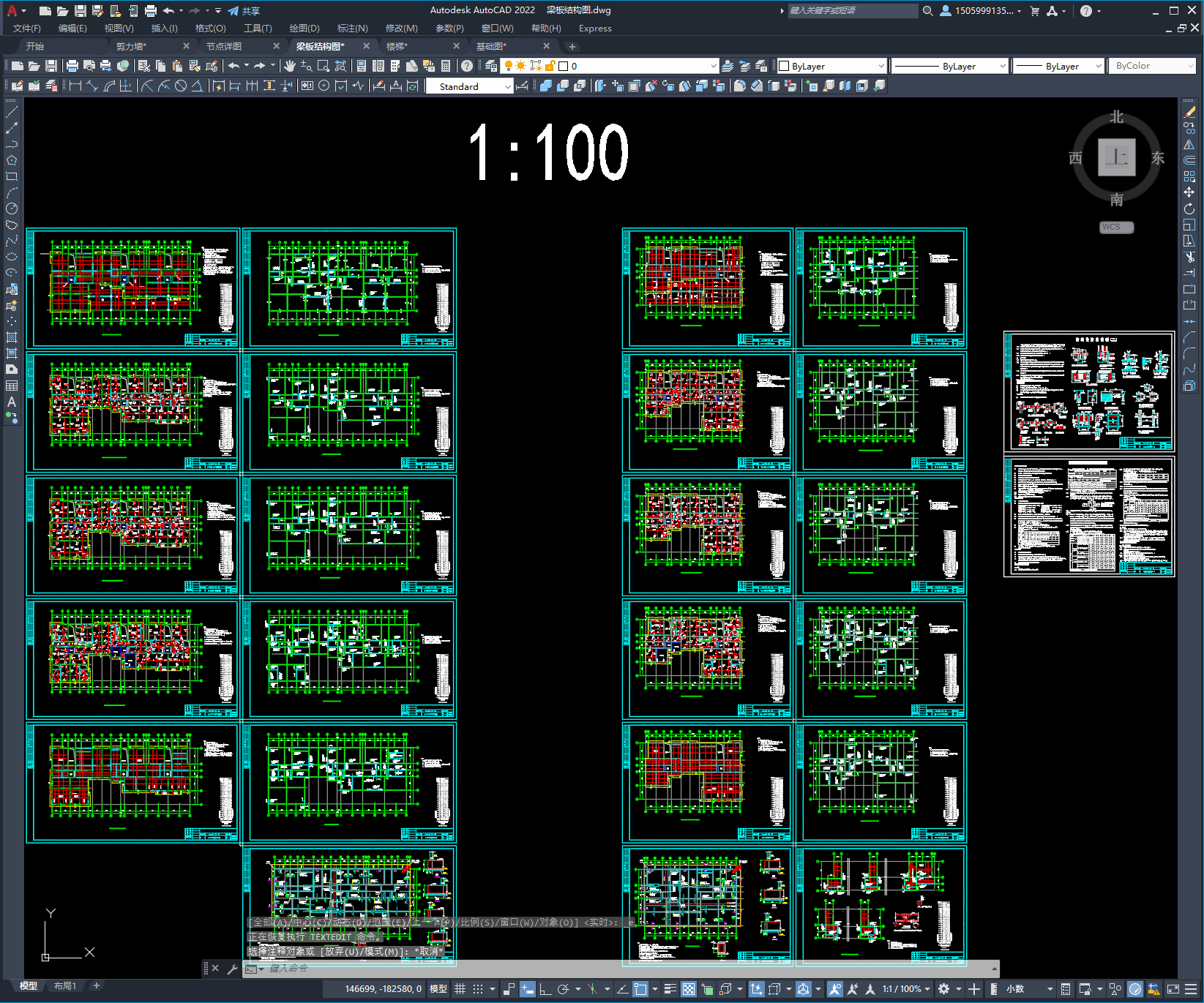The width and height of the screenshot is (1204, 1003).
Task: Click the Customize wrench icon in command line
Action: 233,969
